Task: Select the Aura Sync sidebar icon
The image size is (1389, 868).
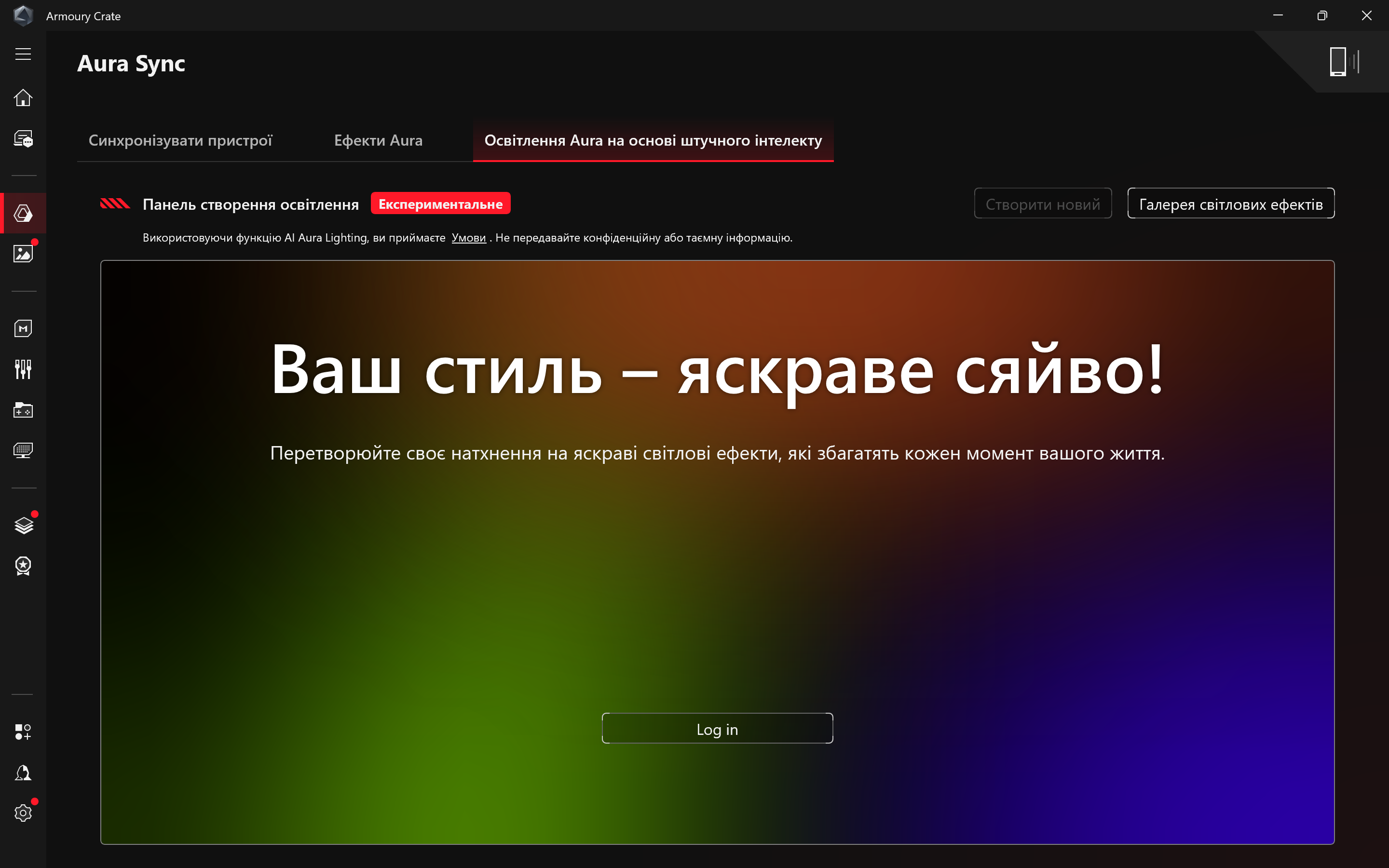Action: (x=23, y=213)
